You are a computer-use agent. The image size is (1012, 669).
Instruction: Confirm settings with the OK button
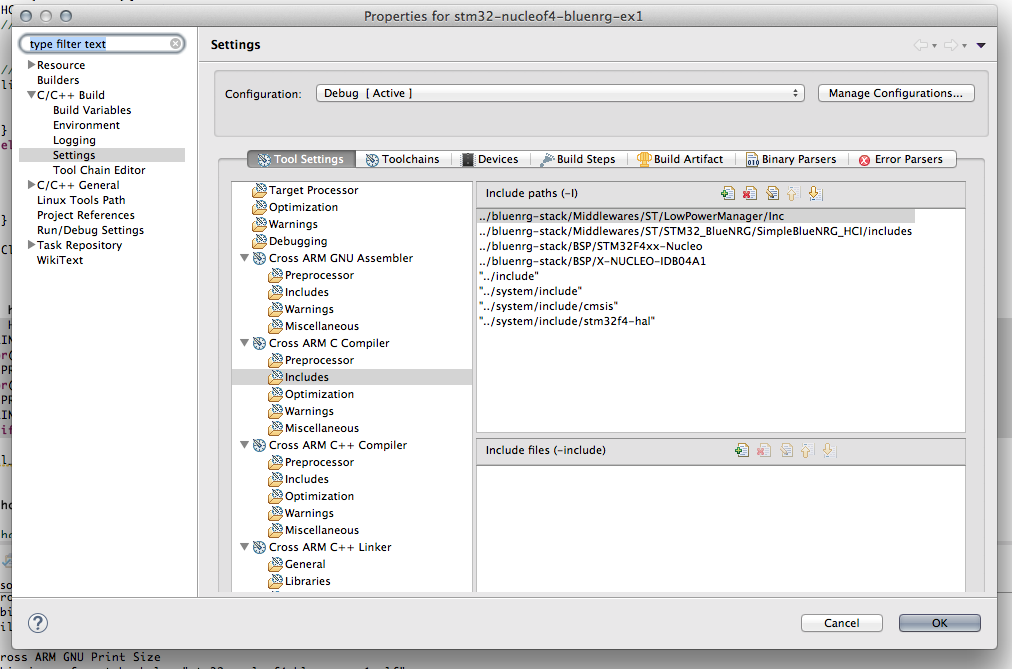[x=940, y=623]
